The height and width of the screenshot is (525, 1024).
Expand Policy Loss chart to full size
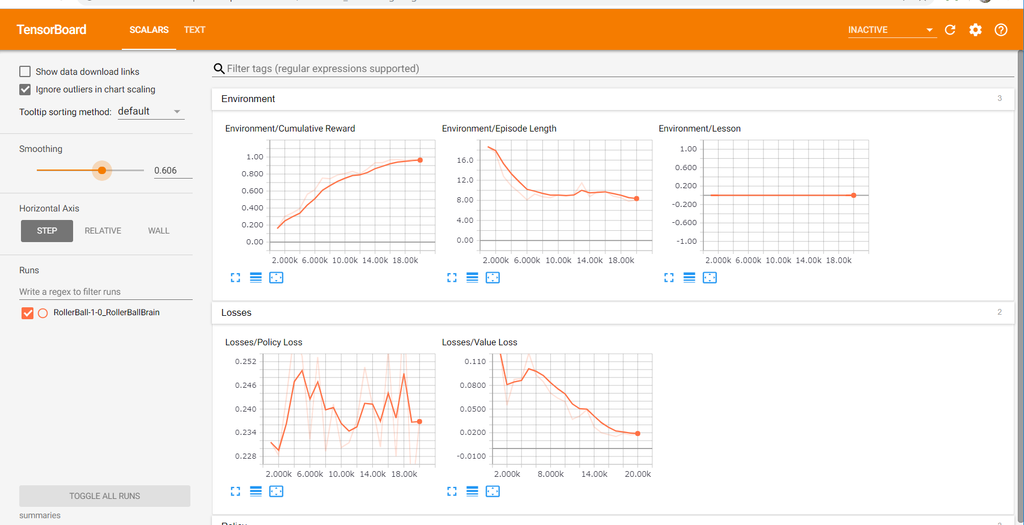tap(236, 491)
